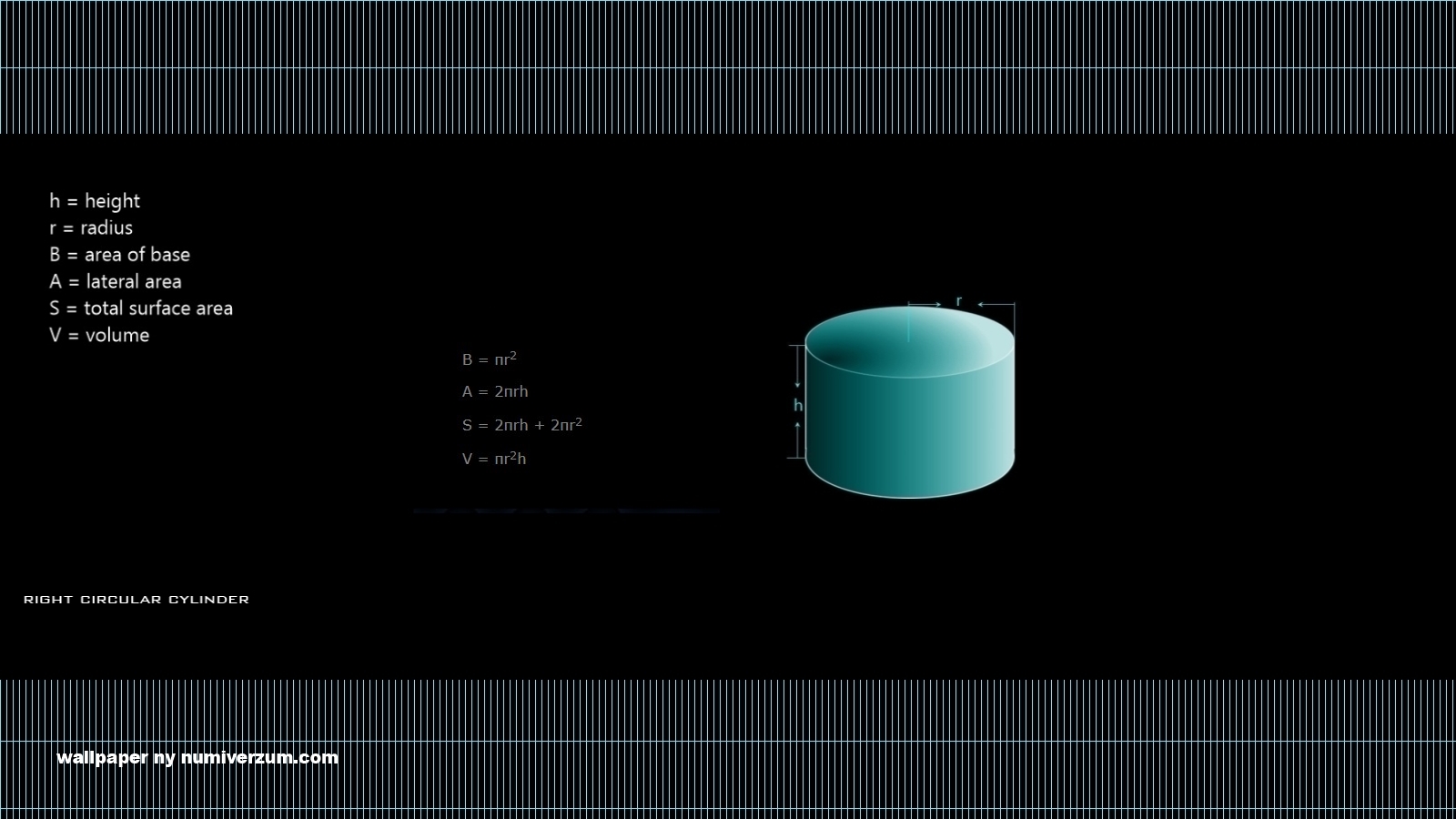
Task: Click the base area formula B = πr²
Action: [489, 359]
